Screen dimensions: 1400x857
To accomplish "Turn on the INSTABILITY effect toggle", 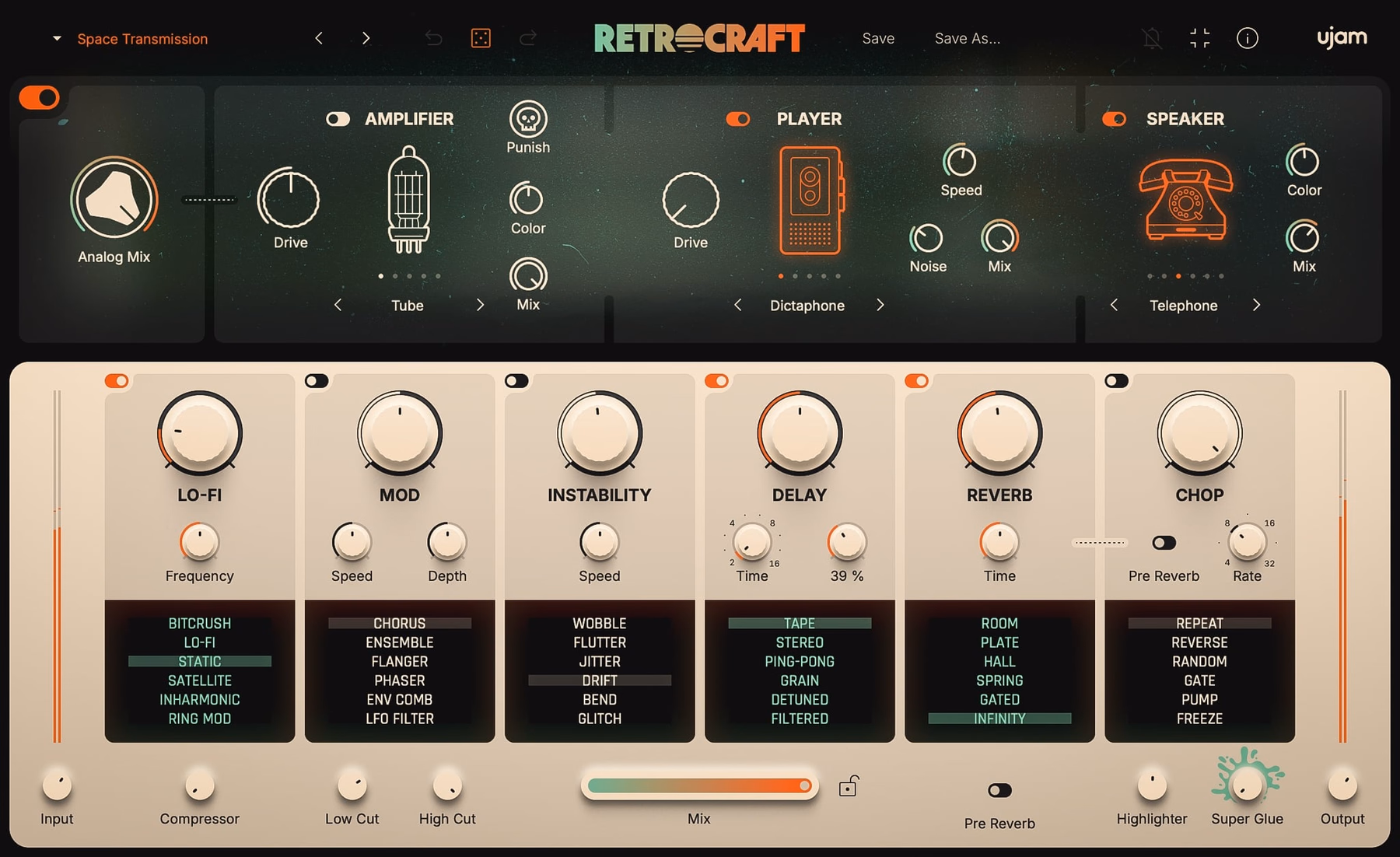I will coord(516,381).
